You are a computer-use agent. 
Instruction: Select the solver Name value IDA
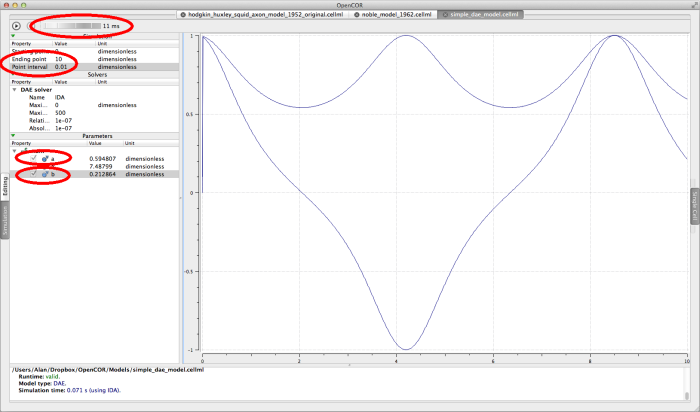61,97
